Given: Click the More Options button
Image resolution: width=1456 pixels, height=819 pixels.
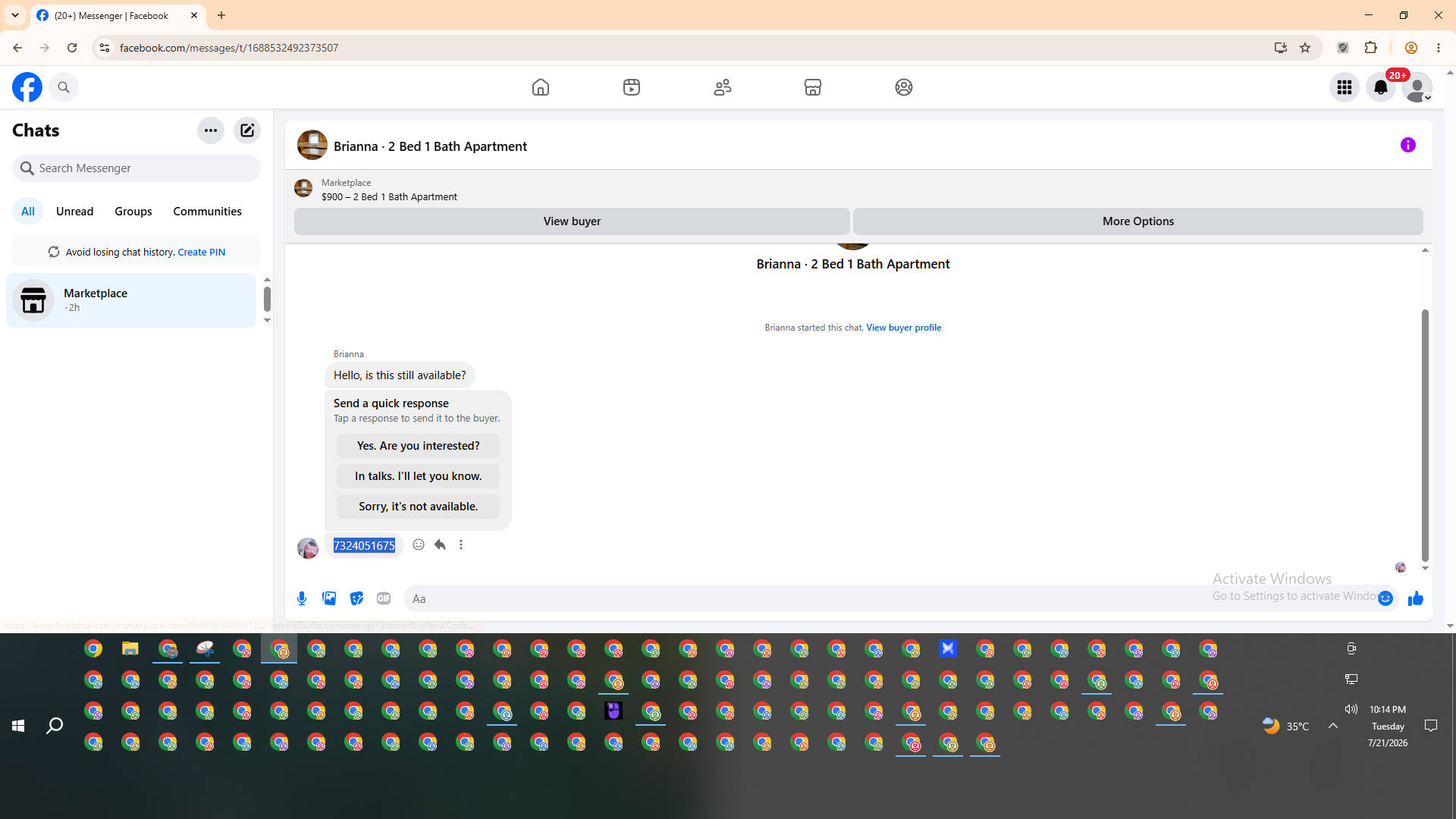Looking at the screenshot, I should click(1138, 221).
